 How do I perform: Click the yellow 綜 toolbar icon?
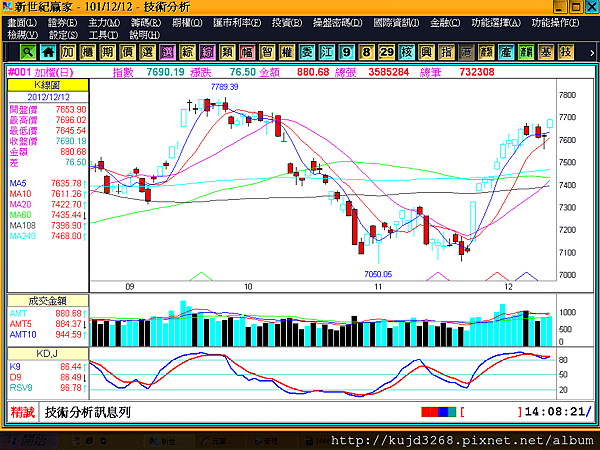point(187,52)
